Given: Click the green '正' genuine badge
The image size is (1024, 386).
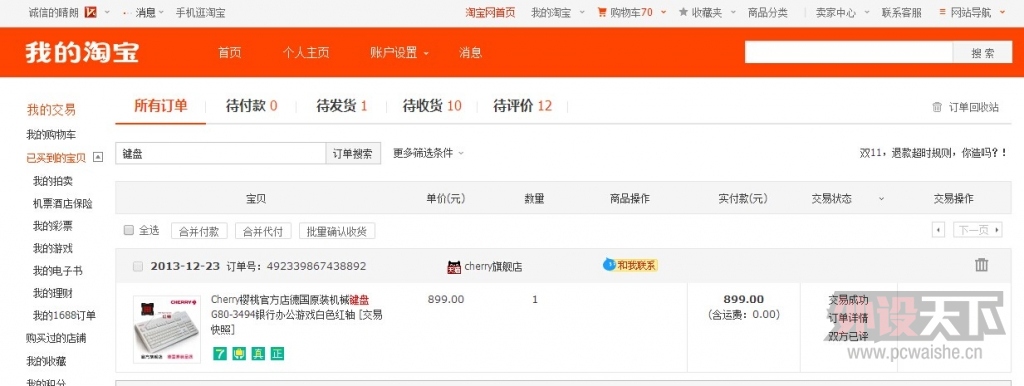Looking at the screenshot, I should (278, 353).
